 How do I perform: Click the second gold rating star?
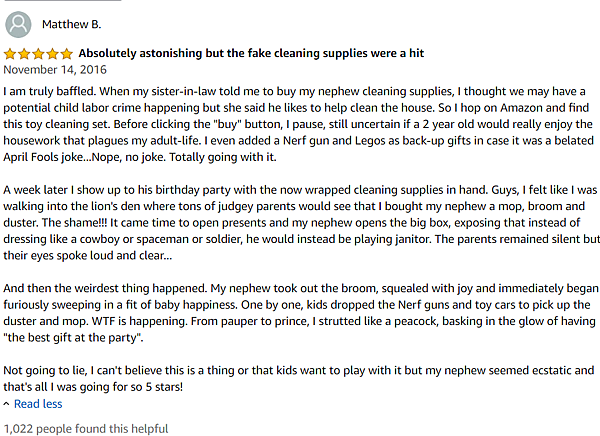coord(24,54)
